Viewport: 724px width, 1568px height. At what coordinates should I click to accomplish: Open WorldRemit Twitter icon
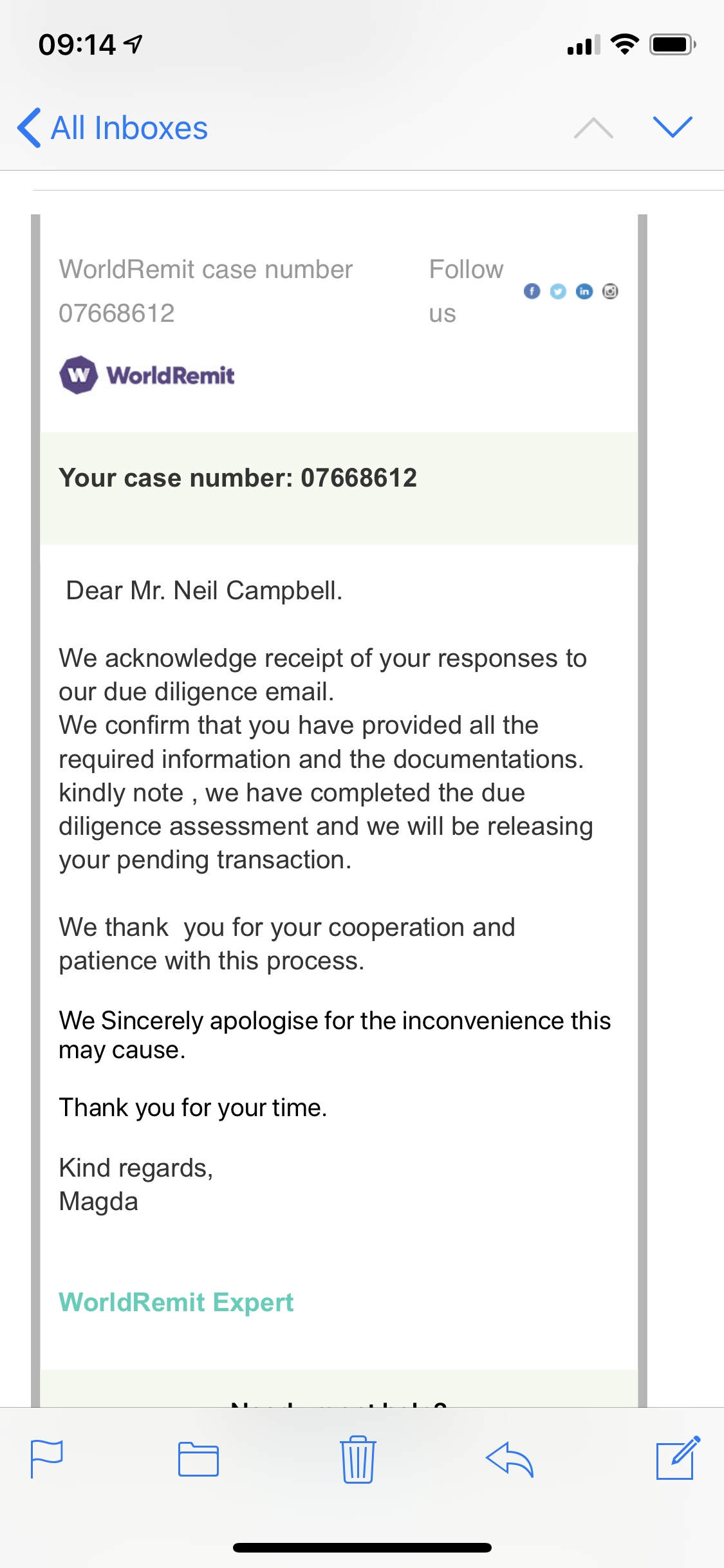click(x=558, y=292)
